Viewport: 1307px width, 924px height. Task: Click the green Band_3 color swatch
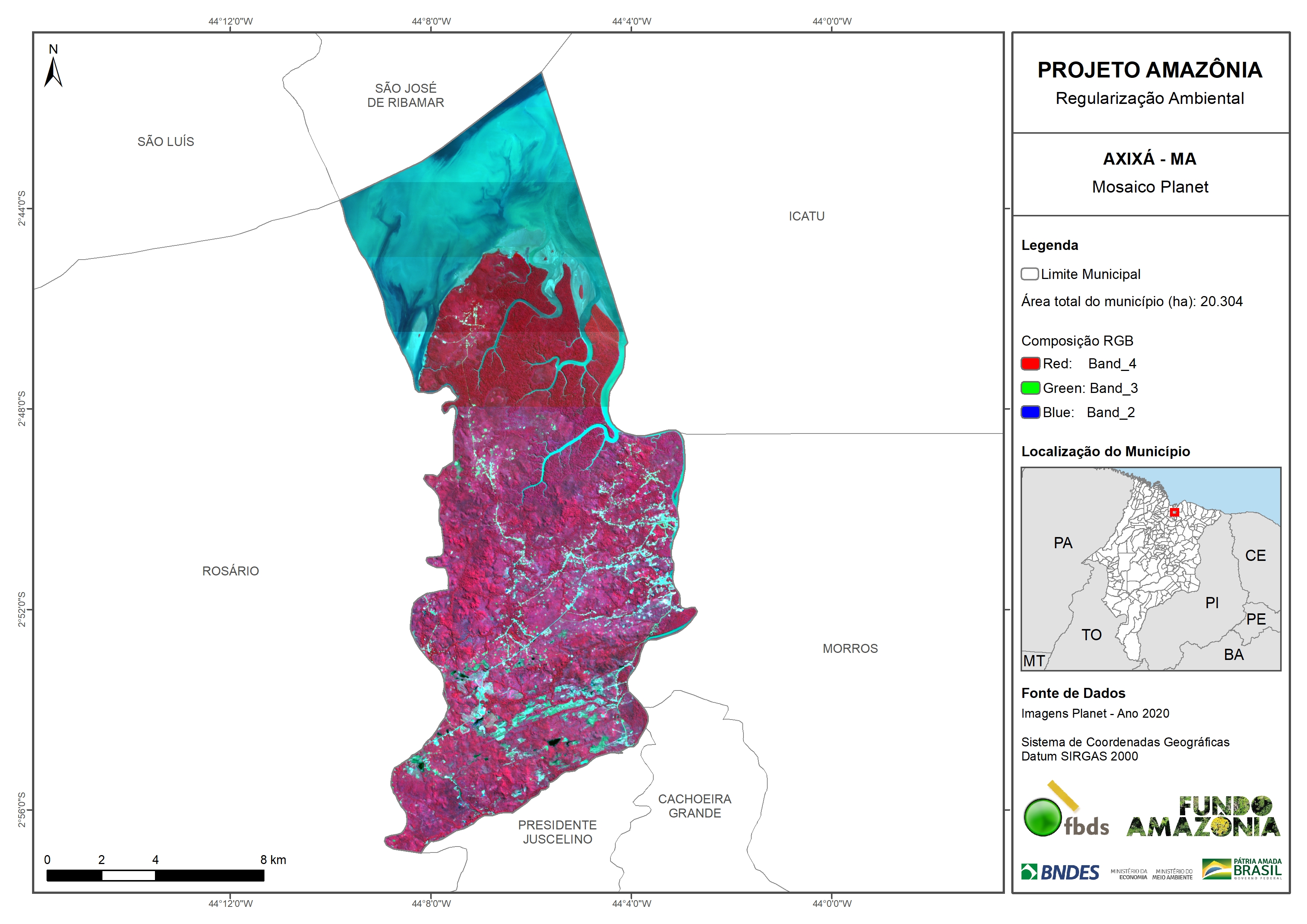pyautogui.click(x=1030, y=388)
